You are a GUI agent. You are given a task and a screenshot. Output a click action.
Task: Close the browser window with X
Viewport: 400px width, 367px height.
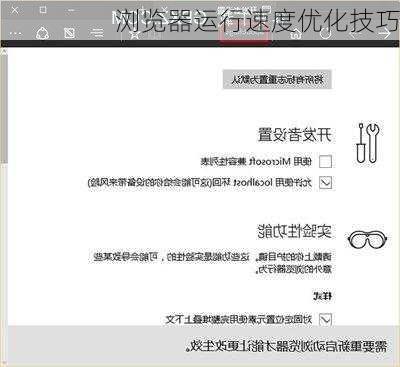15,10
